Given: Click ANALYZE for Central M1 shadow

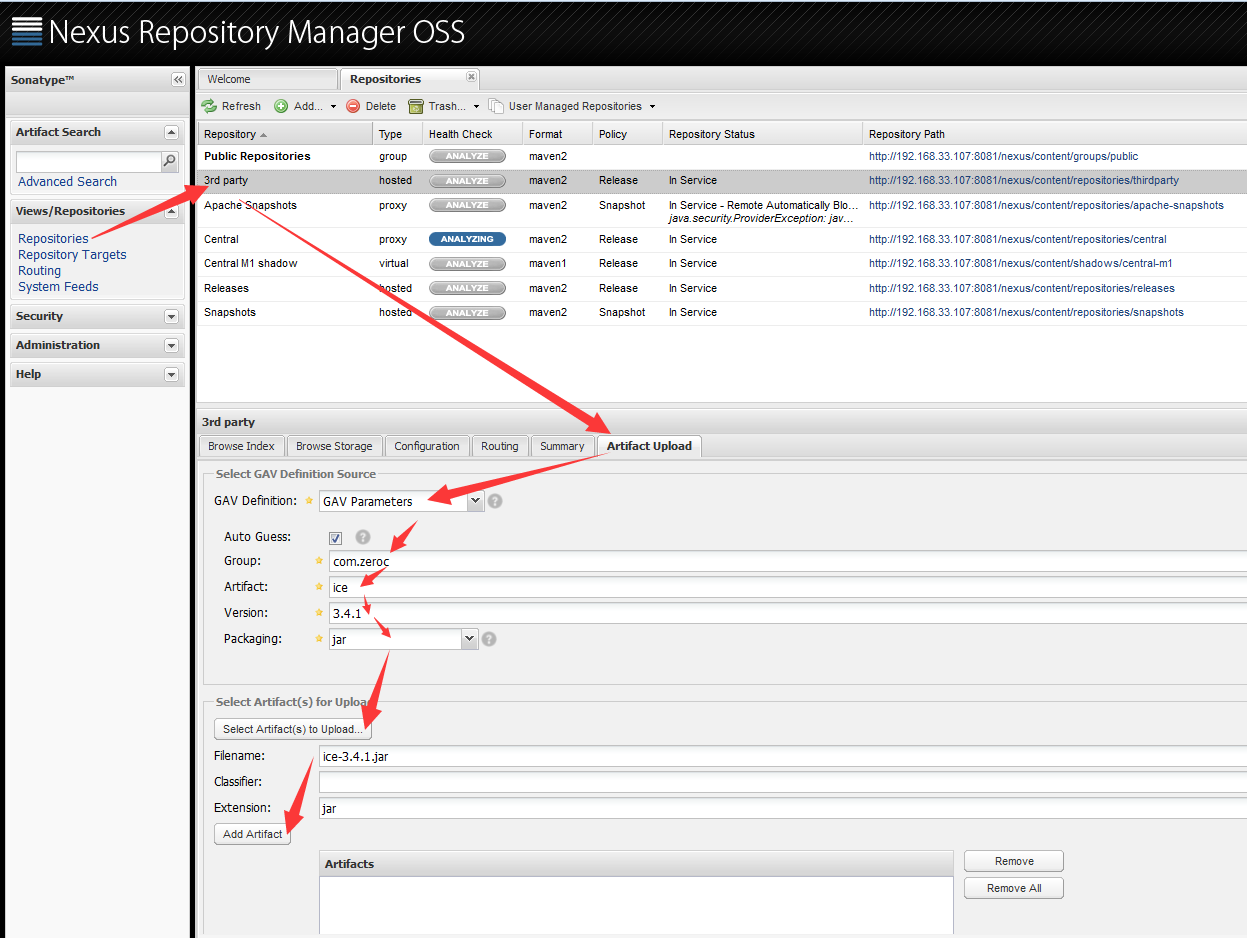Looking at the screenshot, I should tap(467, 264).
